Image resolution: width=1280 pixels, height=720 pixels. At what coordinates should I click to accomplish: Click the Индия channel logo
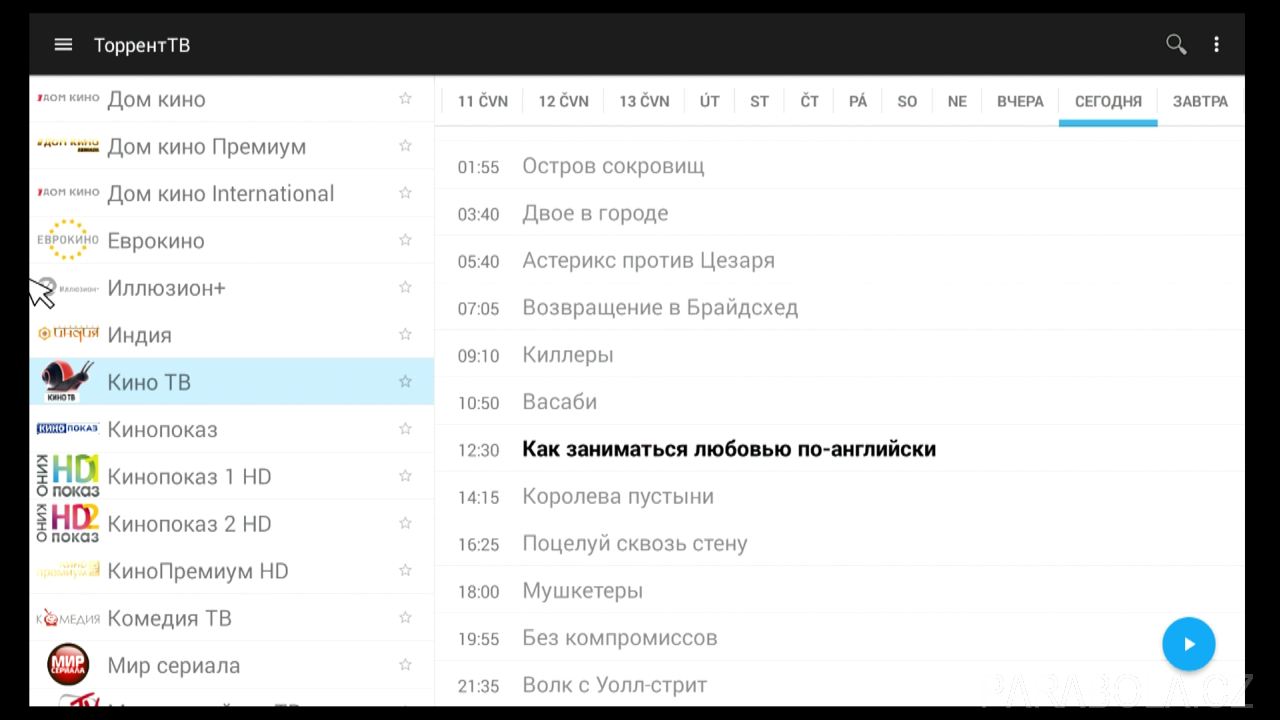pyautogui.click(x=68, y=333)
